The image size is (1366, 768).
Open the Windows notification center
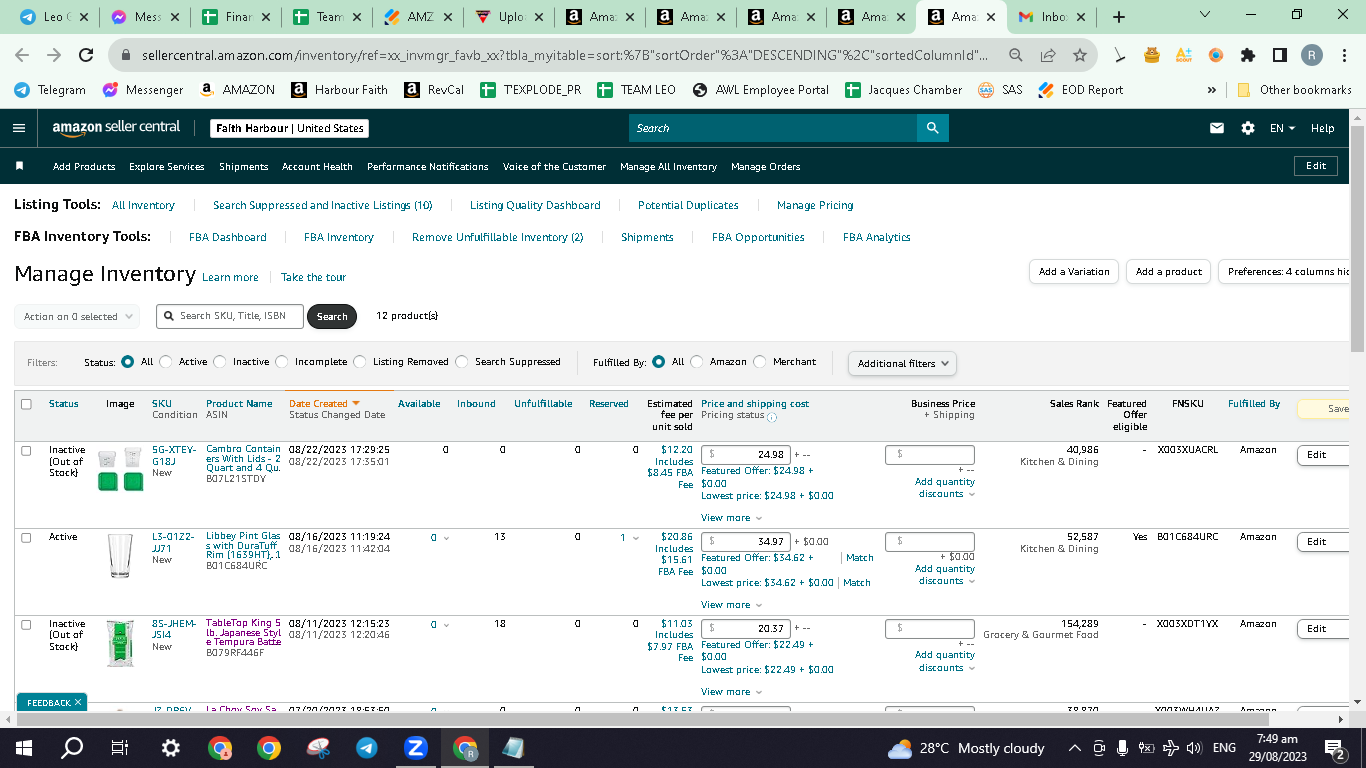tap(1334, 748)
